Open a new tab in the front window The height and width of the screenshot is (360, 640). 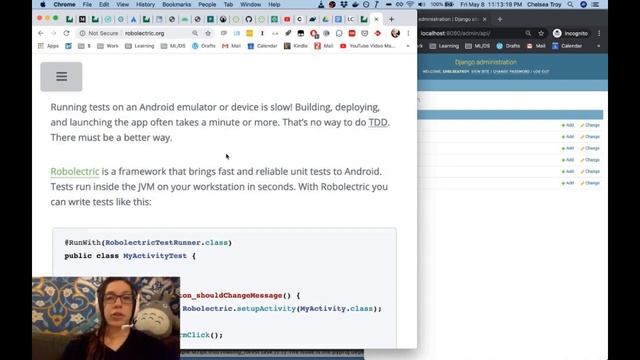tap(391, 19)
